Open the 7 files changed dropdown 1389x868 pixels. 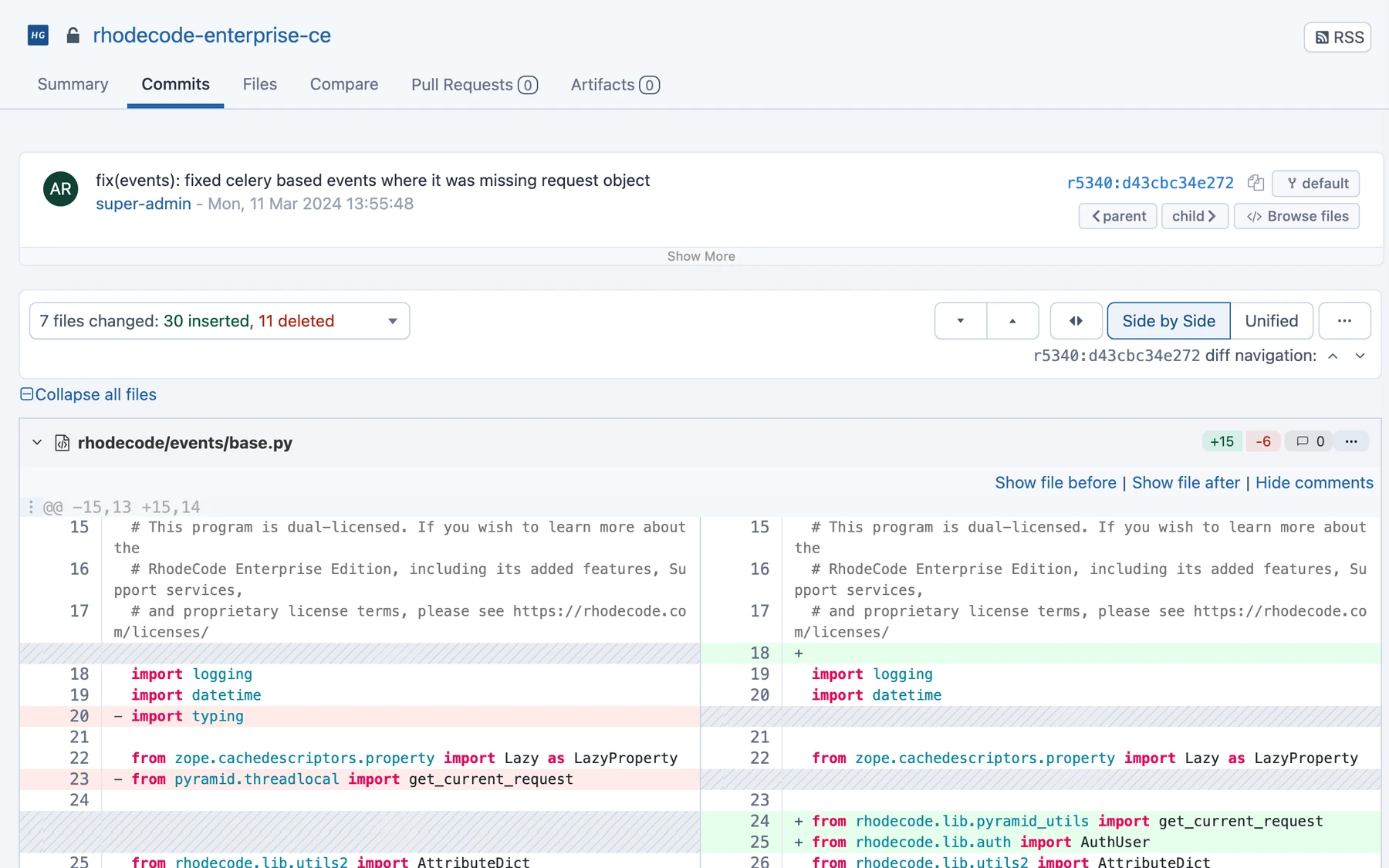pos(219,321)
